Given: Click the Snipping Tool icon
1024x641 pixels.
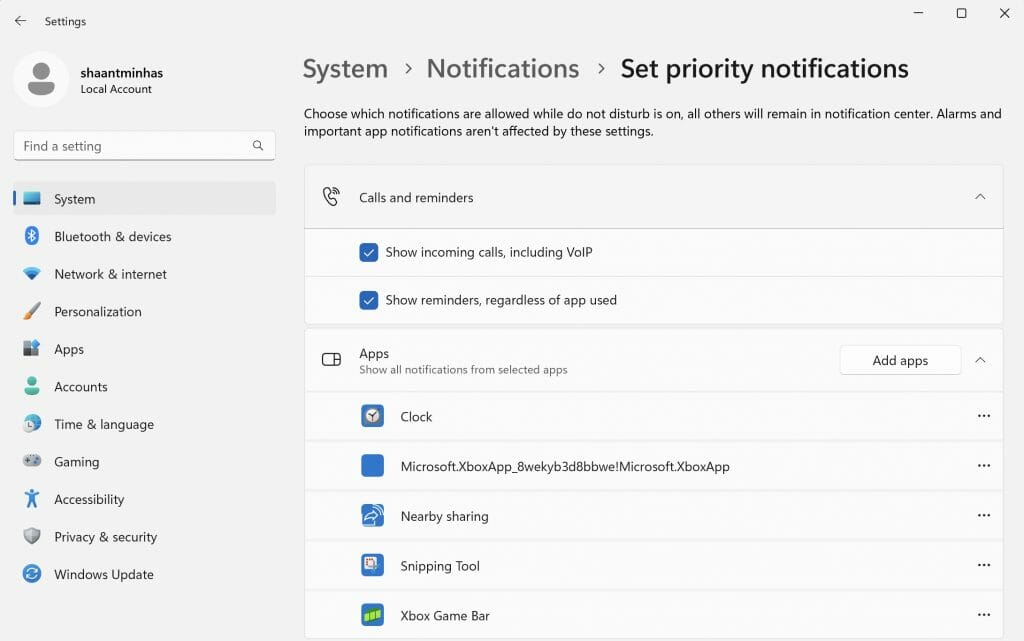Looking at the screenshot, I should point(372,565).
